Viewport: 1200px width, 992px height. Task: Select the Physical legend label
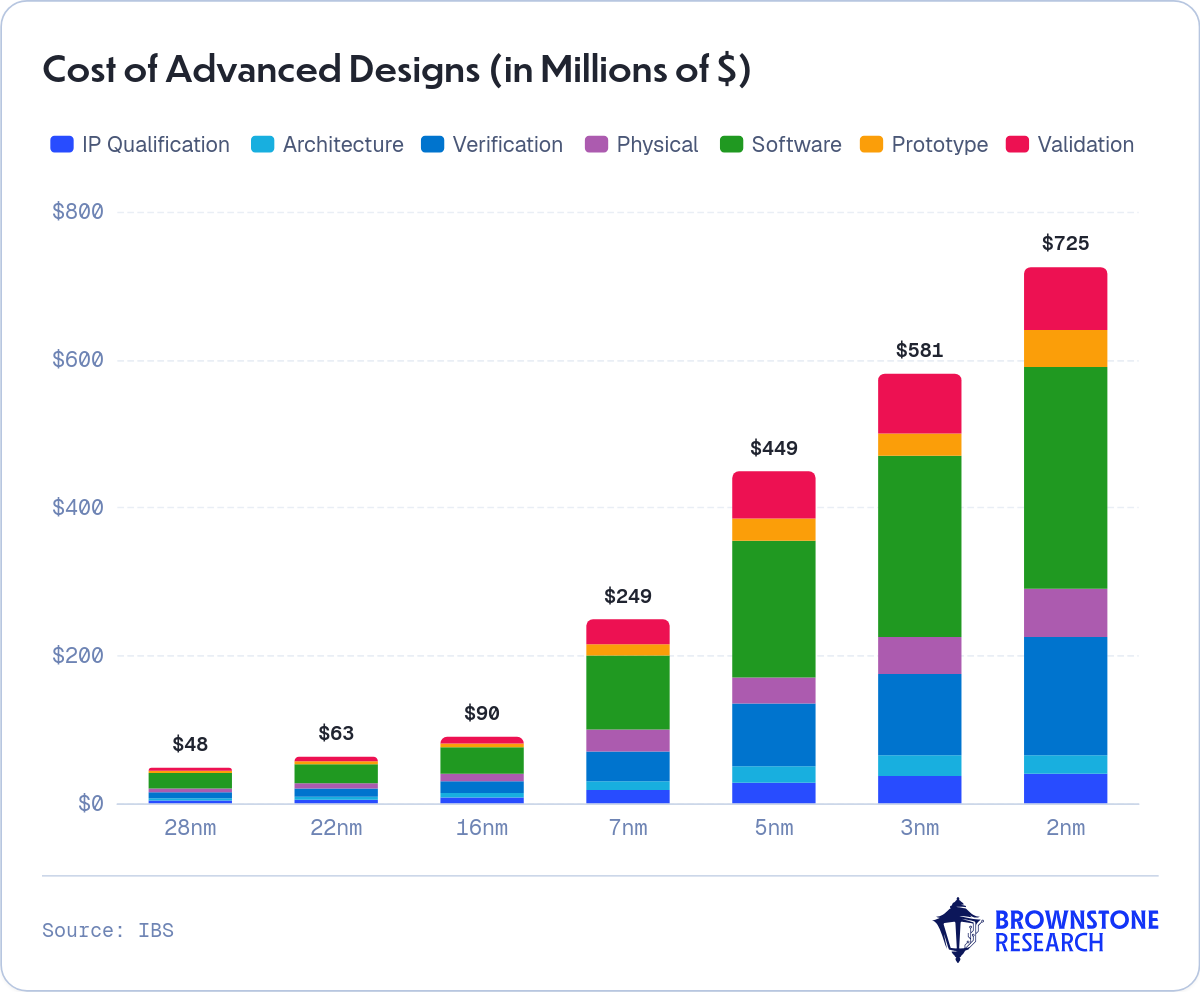click(657, 145)
